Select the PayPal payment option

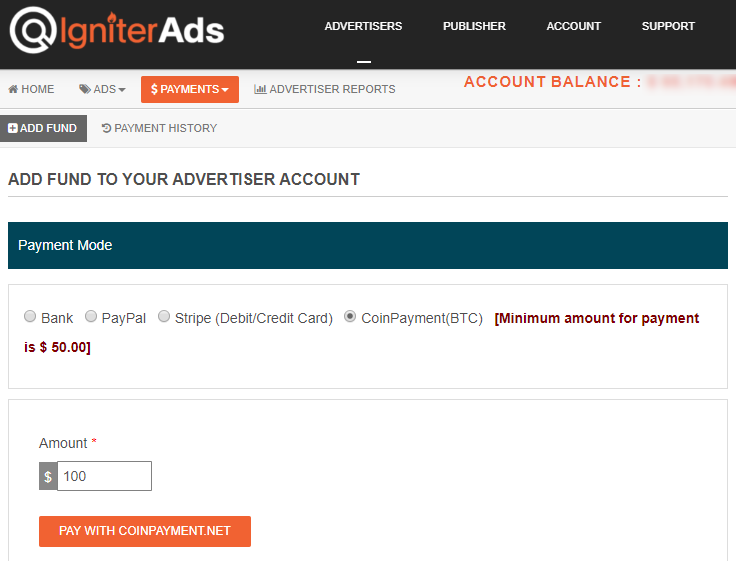point(91,316)
